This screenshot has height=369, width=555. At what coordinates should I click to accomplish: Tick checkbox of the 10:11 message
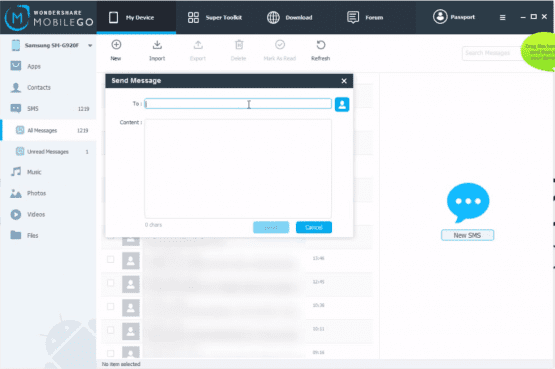tap(110, 330)
